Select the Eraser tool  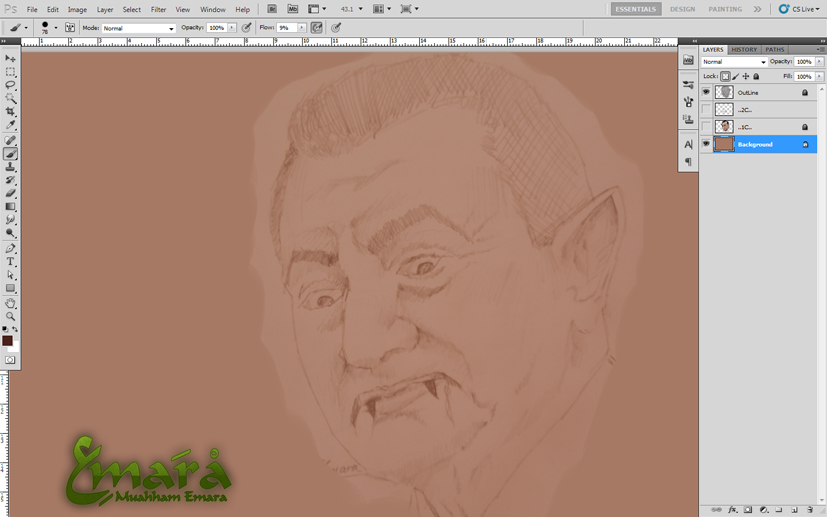pyautogui.click(x=10, y=193)
